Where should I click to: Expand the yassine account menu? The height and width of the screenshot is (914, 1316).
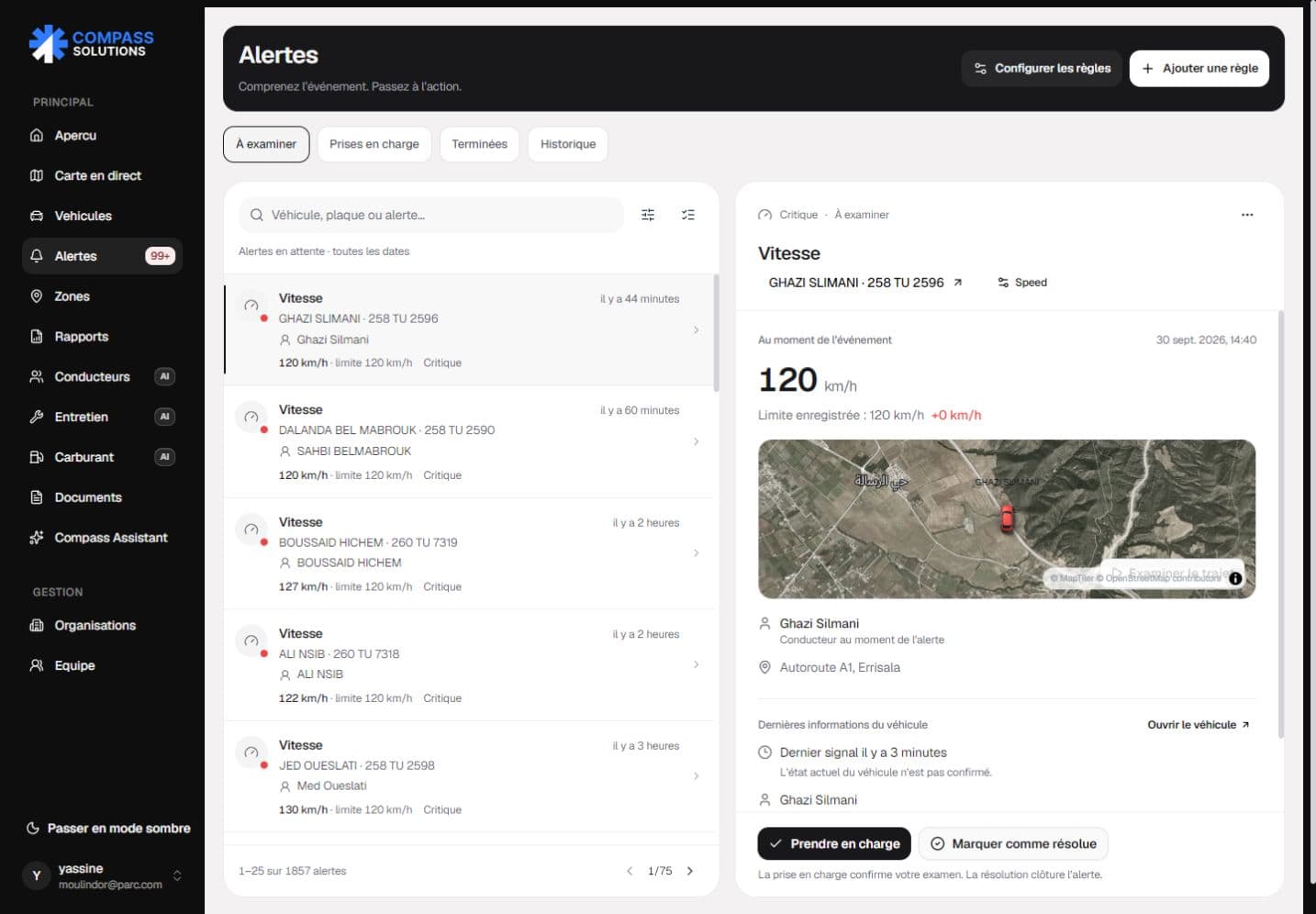(102, 875)
